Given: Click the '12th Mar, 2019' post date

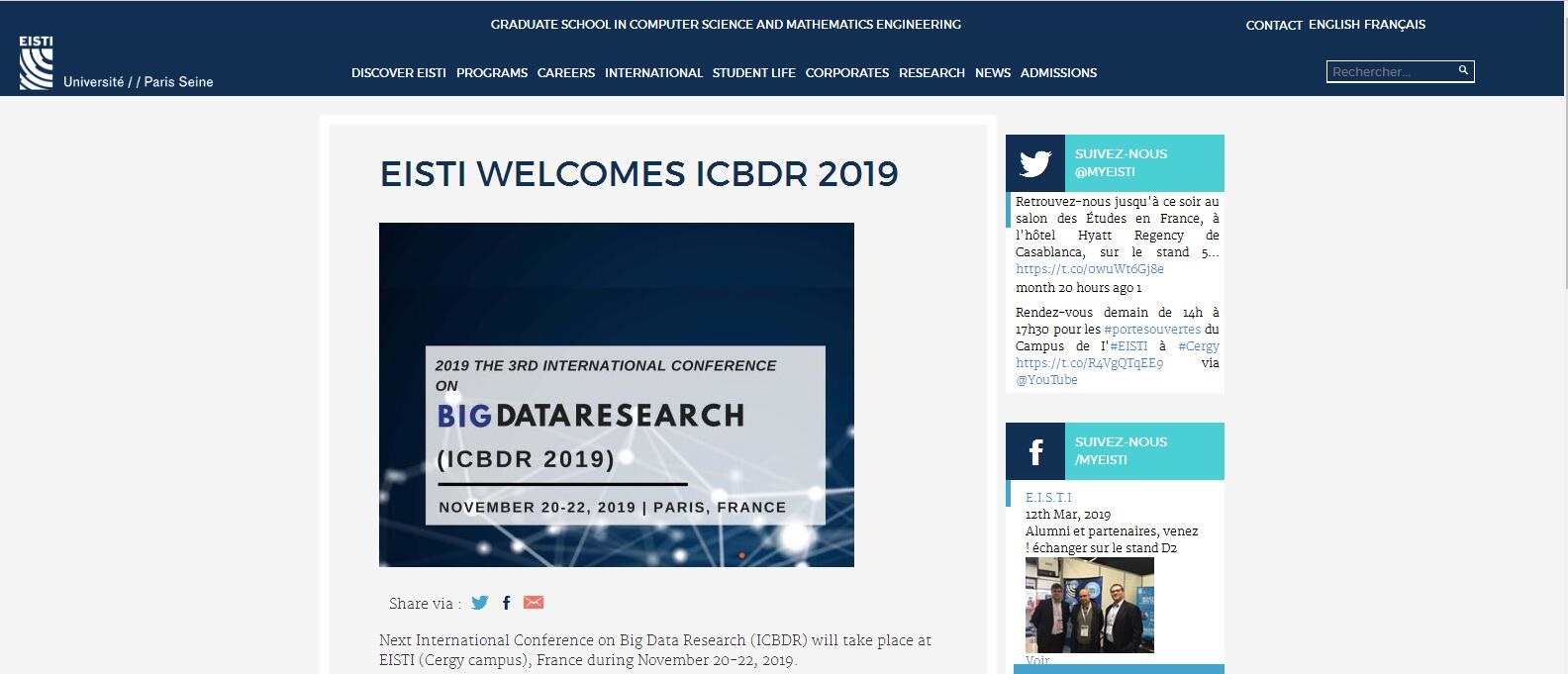Looking at the screenshot, I should [x=1068, y=515].
